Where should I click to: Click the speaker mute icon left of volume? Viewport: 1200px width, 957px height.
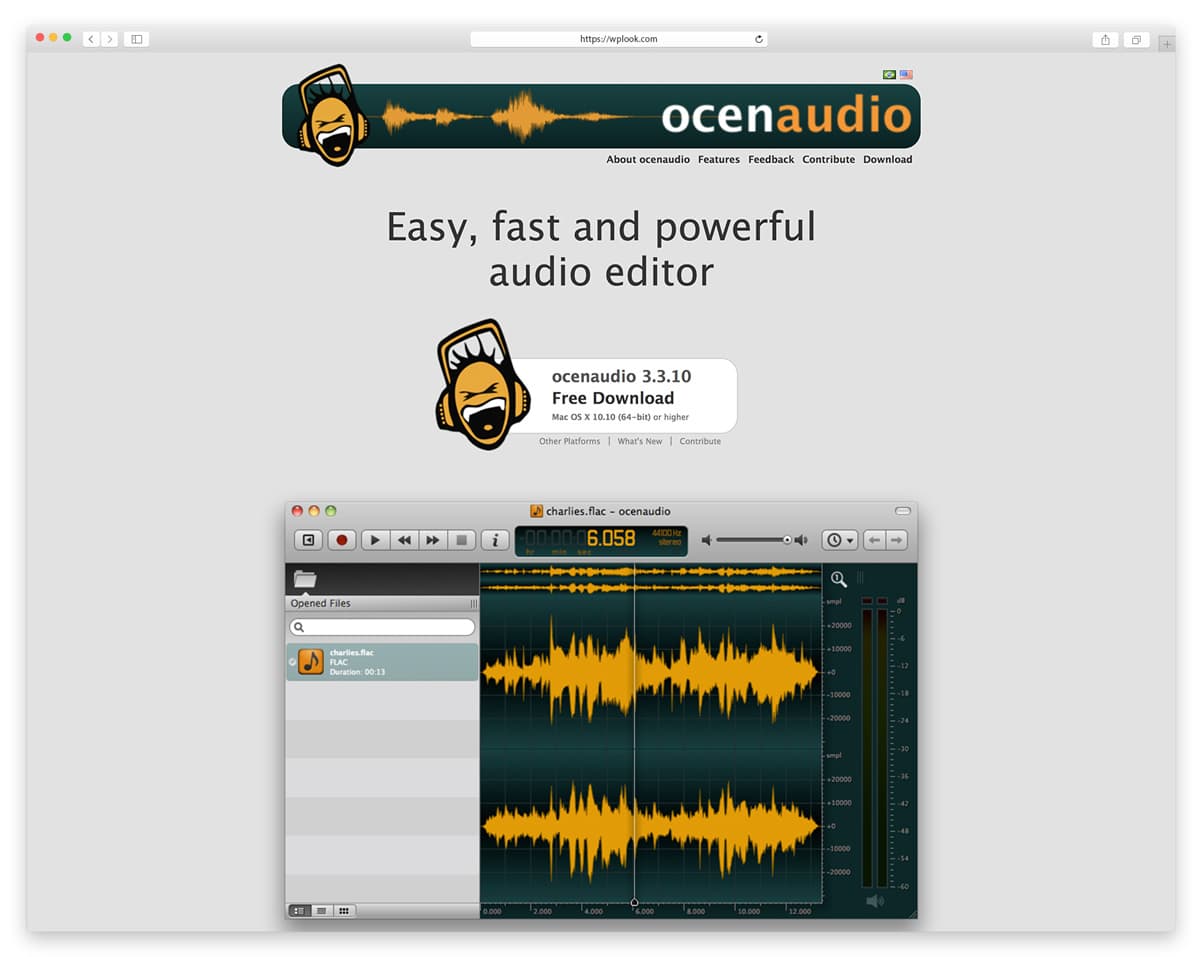(706, 540)
